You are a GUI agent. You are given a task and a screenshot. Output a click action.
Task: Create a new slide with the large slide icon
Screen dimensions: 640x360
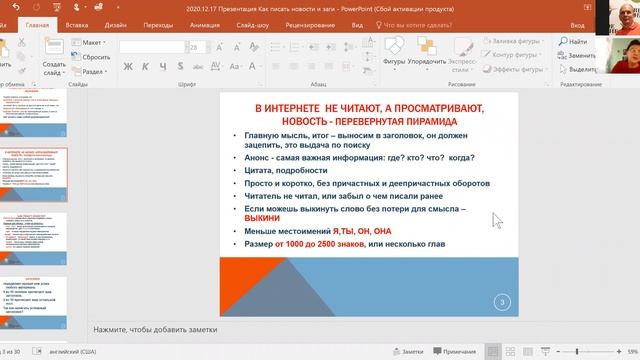tap(54, 47)
